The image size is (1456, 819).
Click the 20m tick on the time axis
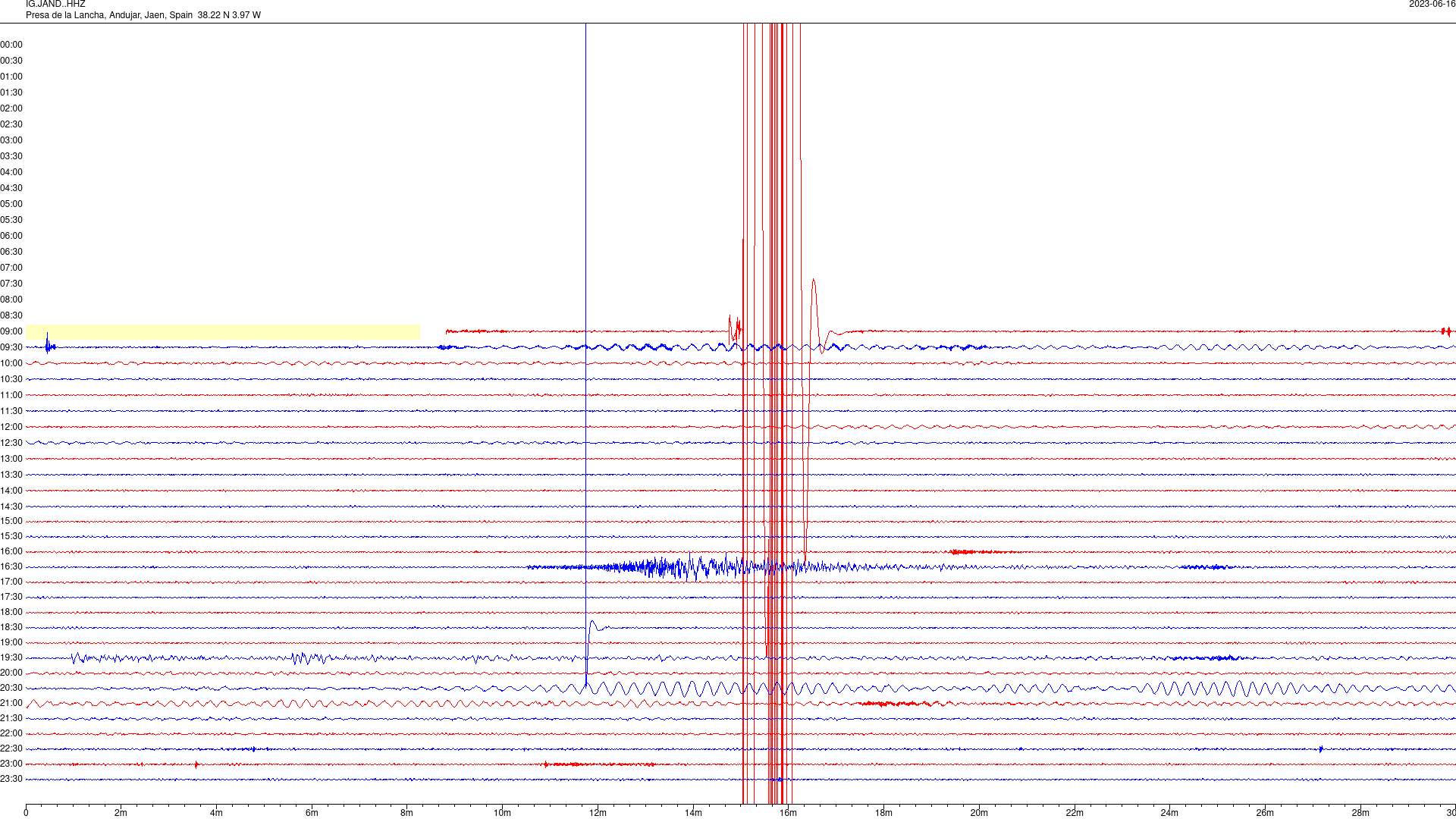(979, 813)
